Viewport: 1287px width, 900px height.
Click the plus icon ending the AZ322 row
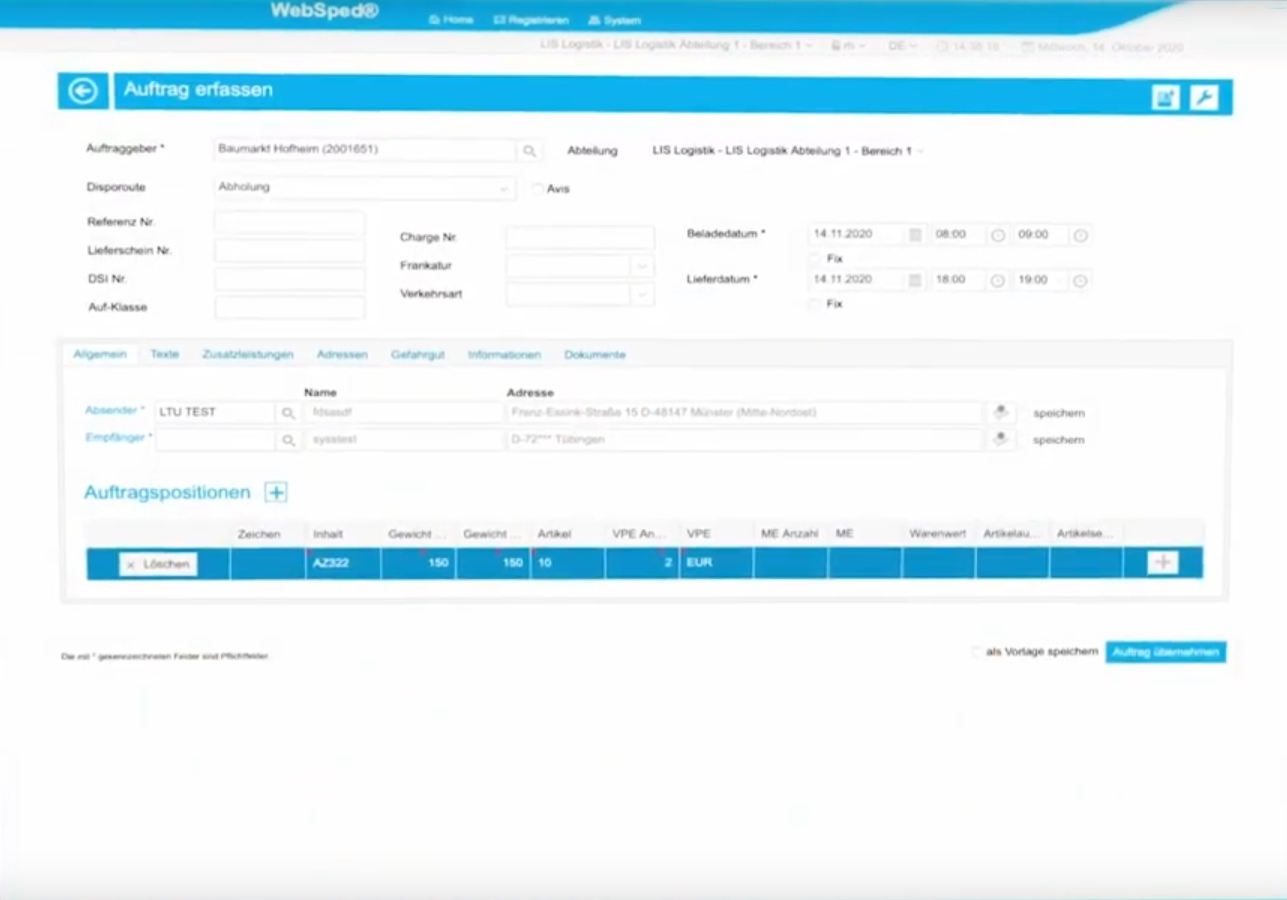(1162, 563)
